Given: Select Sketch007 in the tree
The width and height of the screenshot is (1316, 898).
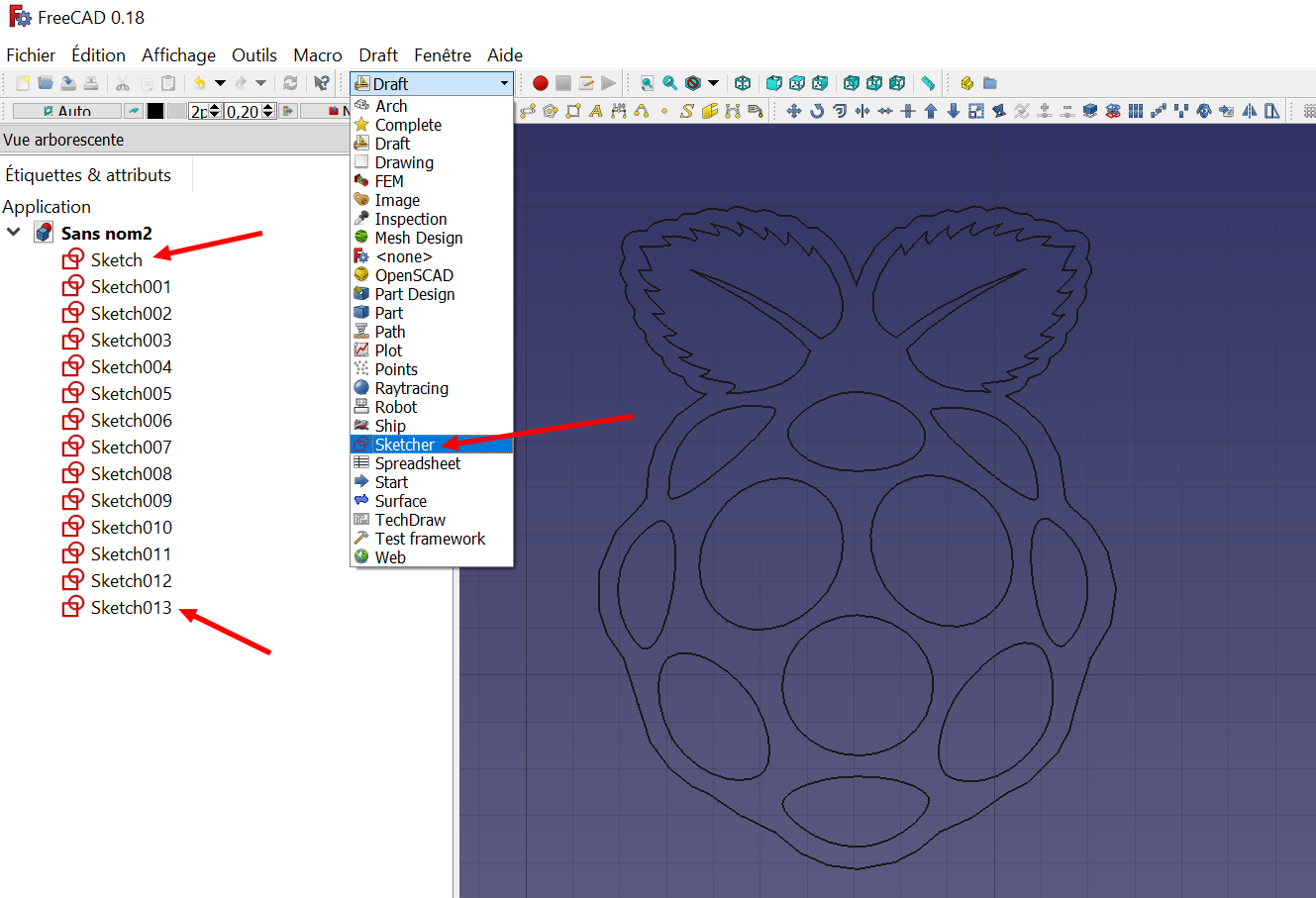Looking at the screenshot, I should point(117,447).
